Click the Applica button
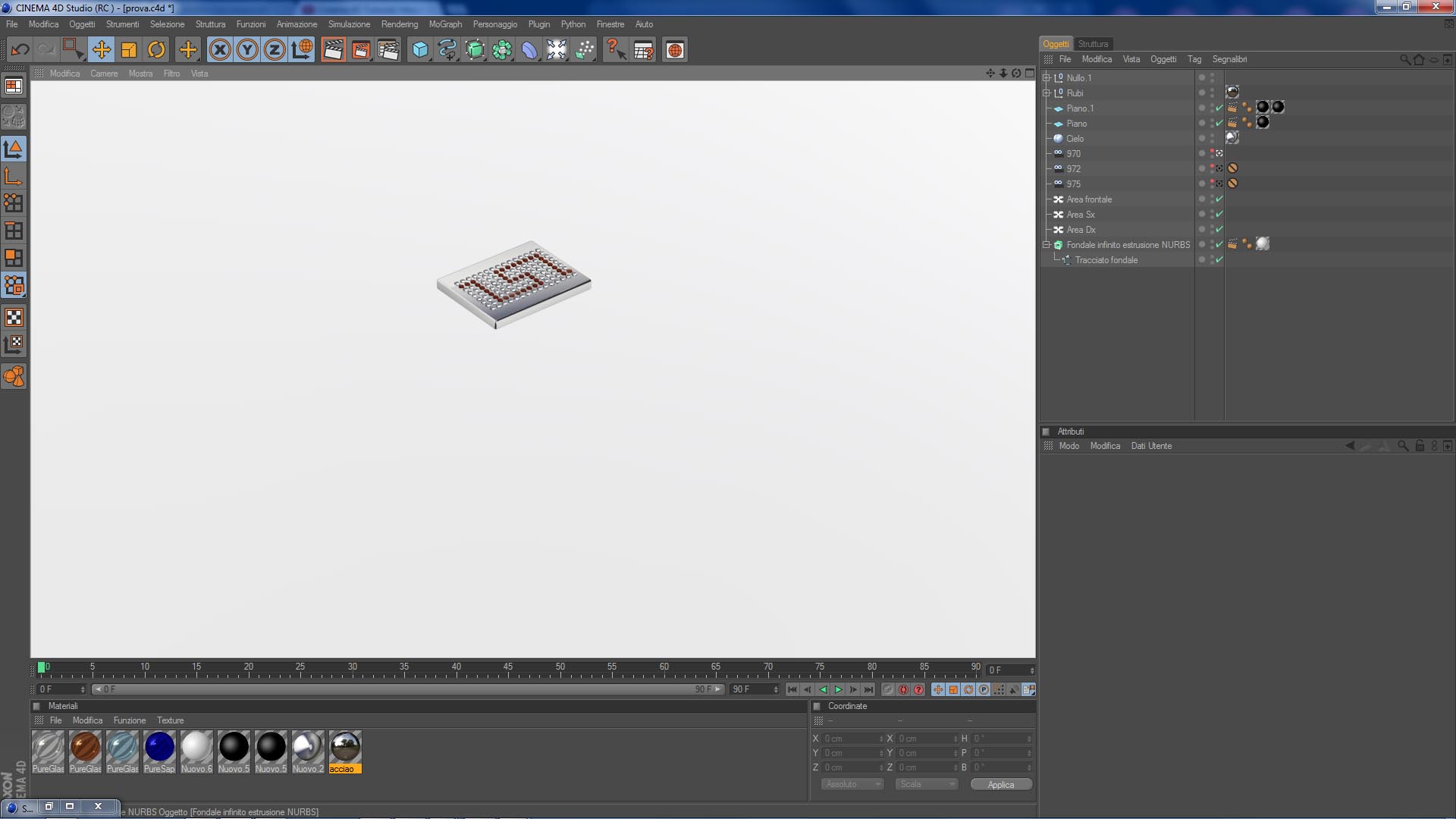This screenshot has height=819, width=1456. tap(1000, 784)
